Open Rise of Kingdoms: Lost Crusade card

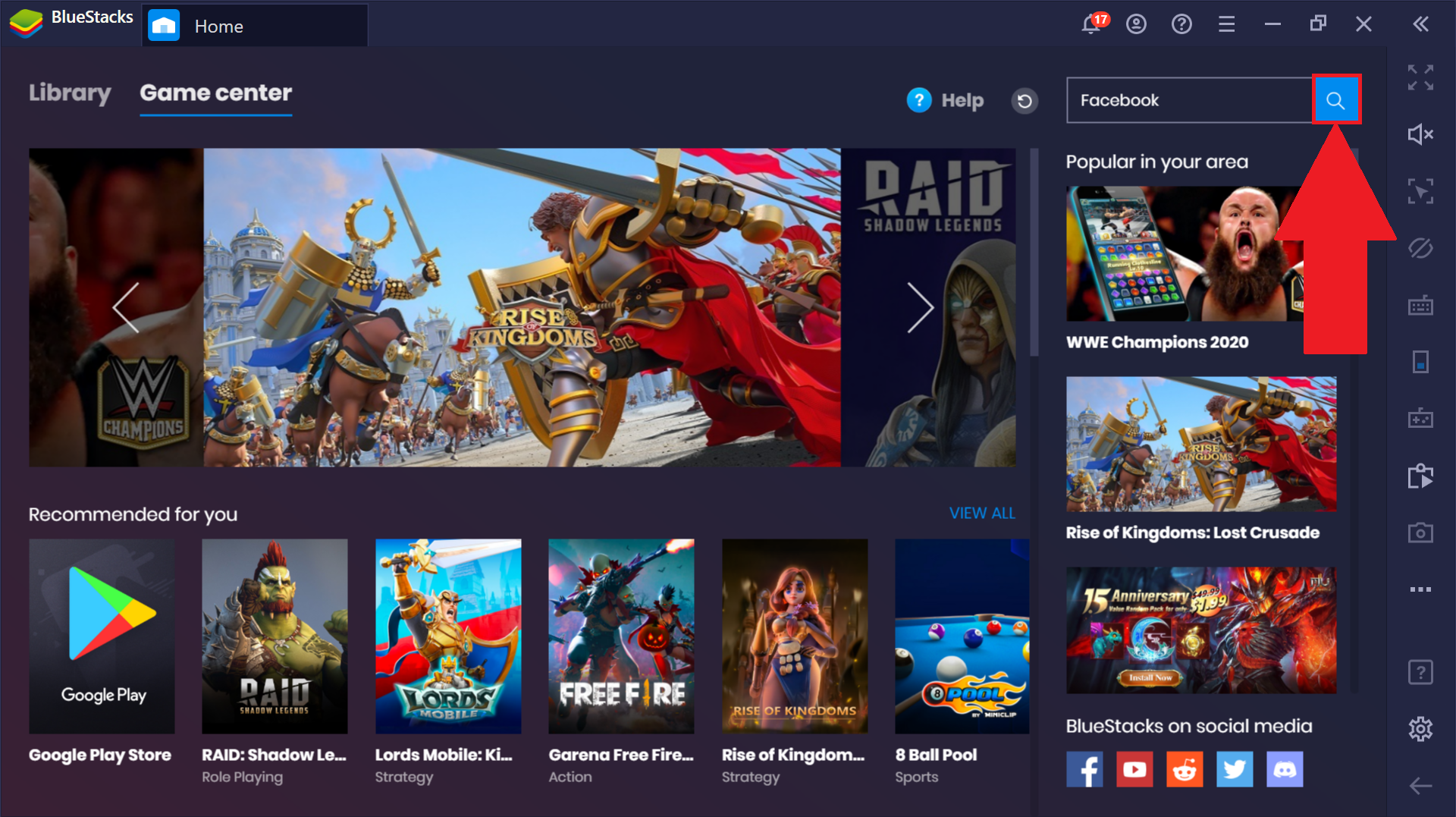1201,444
